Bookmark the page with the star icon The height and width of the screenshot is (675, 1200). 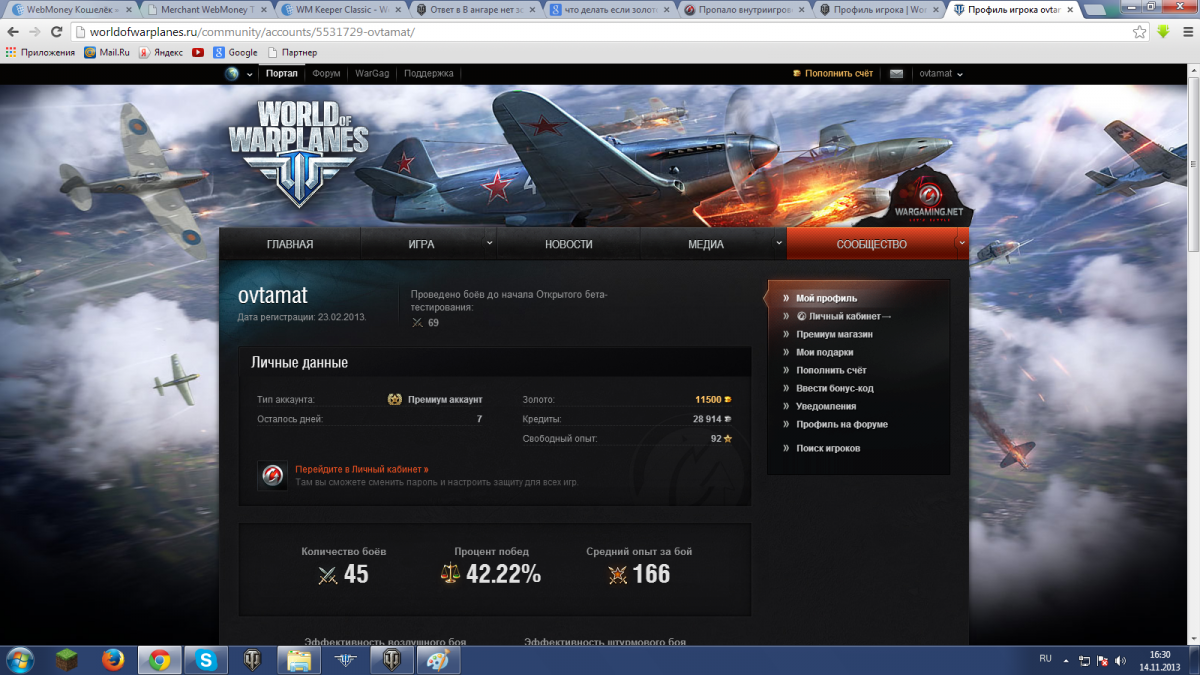click(1140, 32)
